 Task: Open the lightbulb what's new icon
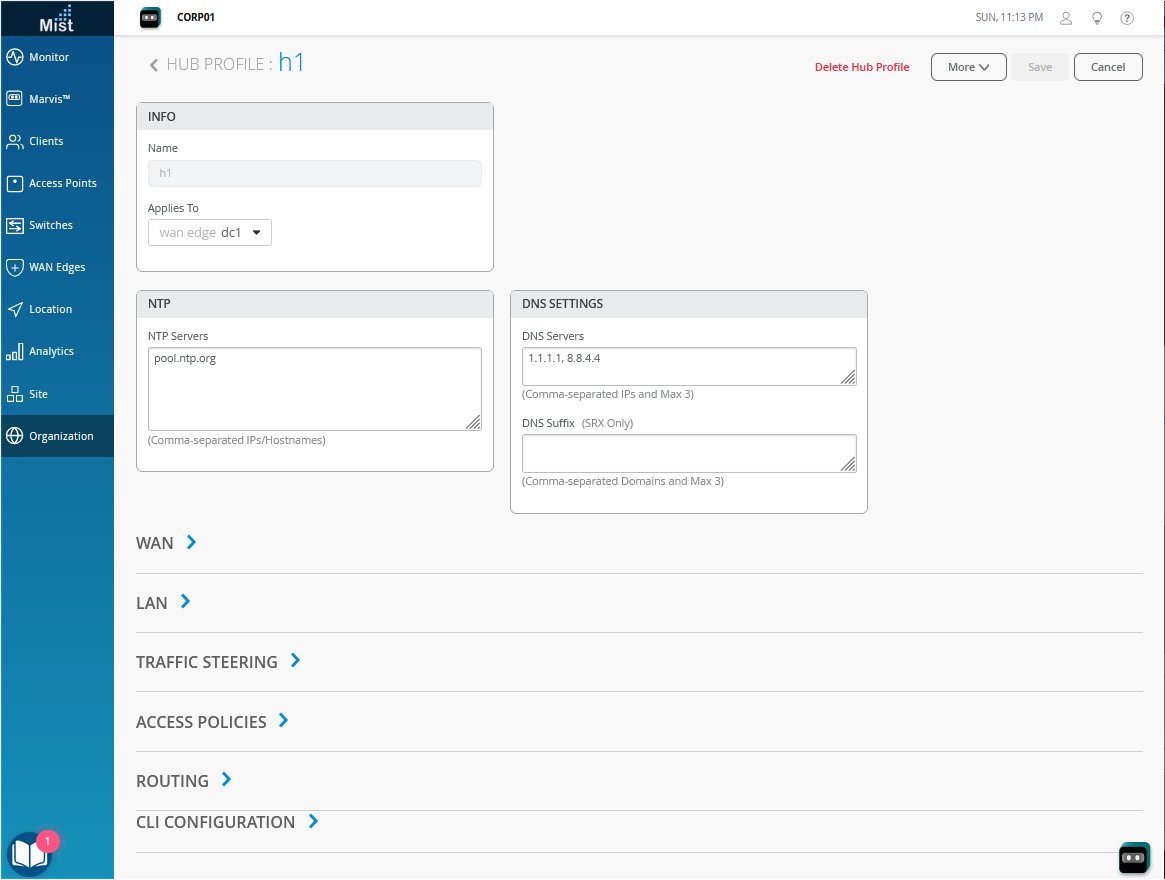1097,18
